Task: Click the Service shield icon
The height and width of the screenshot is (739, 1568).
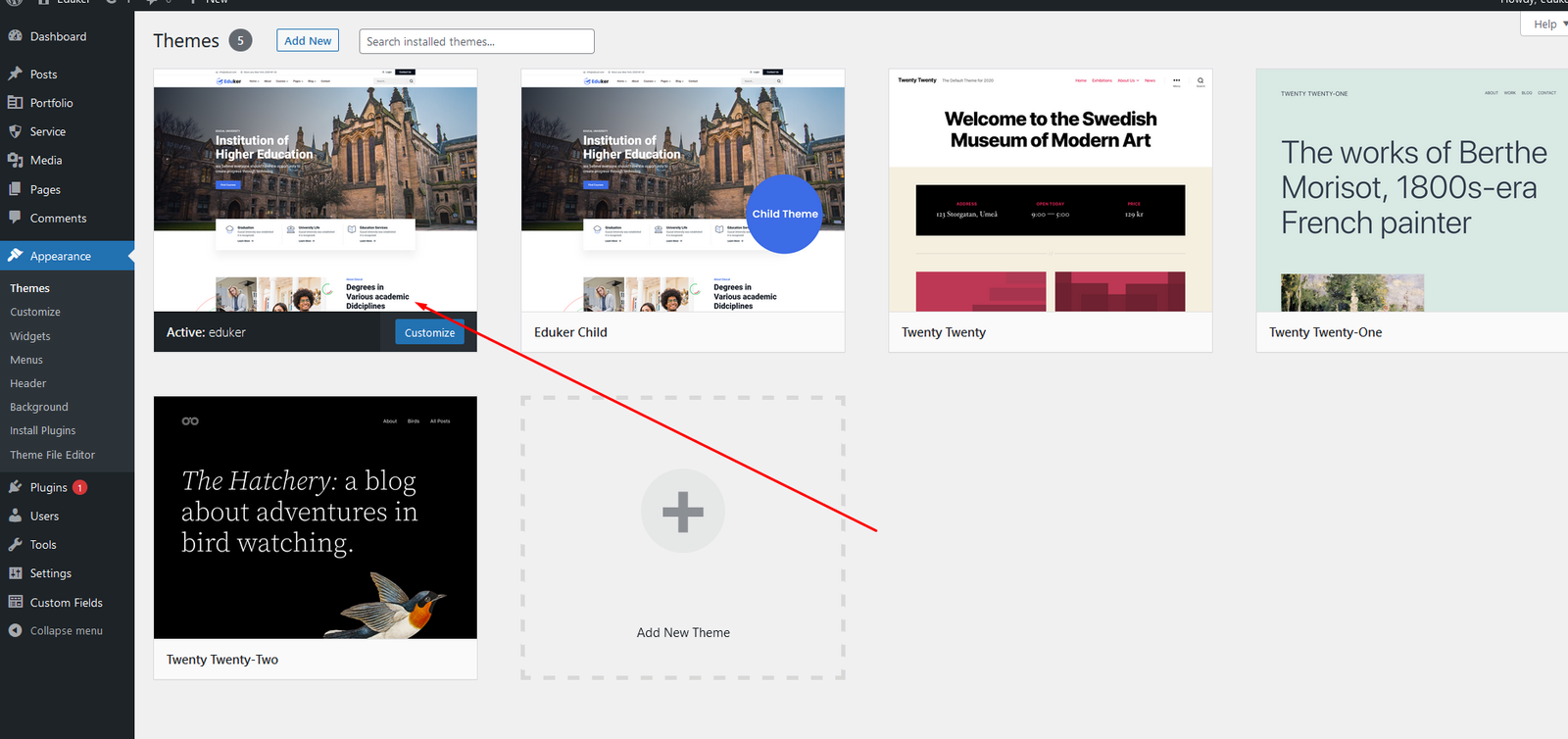Action: click(15, 131)
